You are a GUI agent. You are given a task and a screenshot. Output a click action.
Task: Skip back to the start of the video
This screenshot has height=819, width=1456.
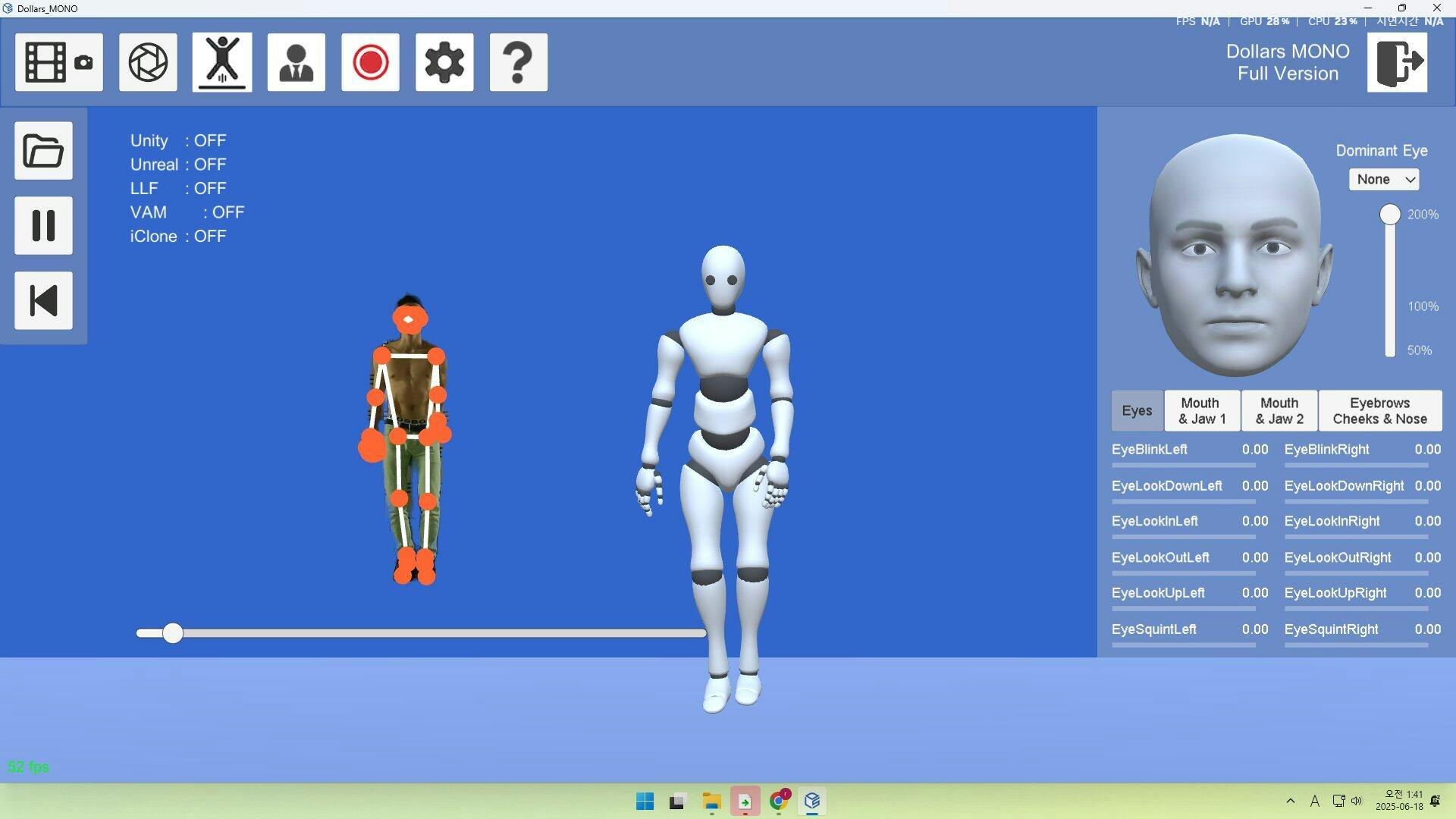43,300
